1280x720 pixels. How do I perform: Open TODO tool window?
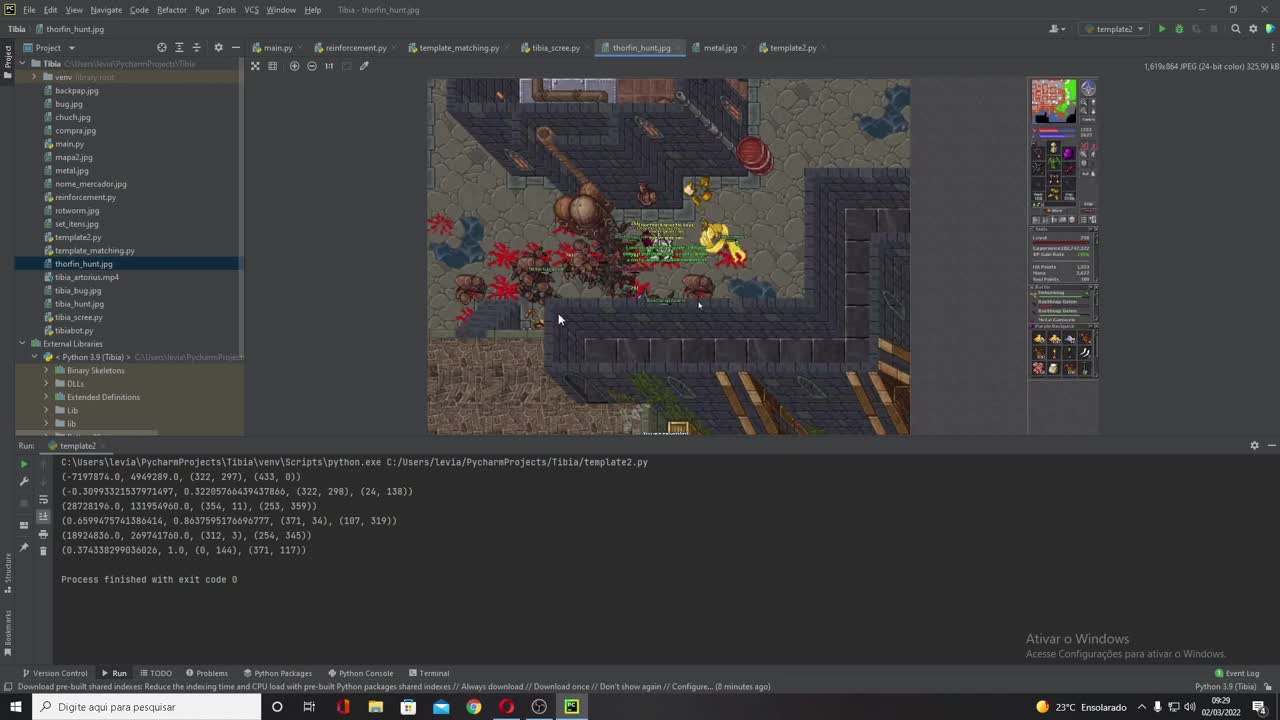click(x=156, y=673)
